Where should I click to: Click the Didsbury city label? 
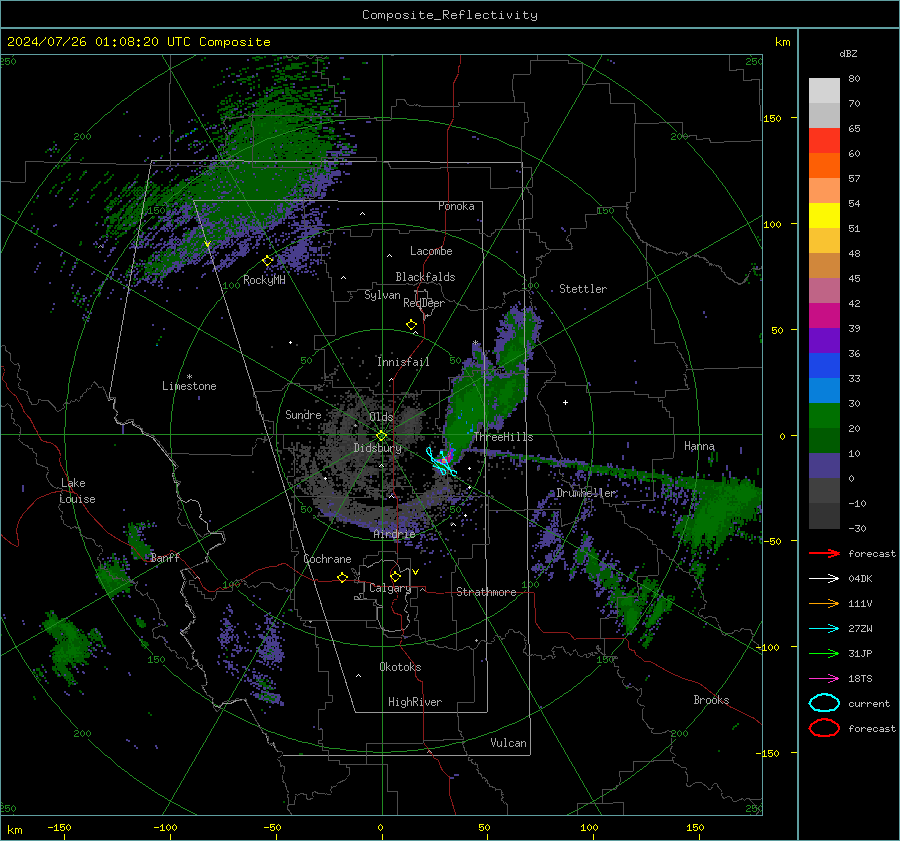pos(377,448)
